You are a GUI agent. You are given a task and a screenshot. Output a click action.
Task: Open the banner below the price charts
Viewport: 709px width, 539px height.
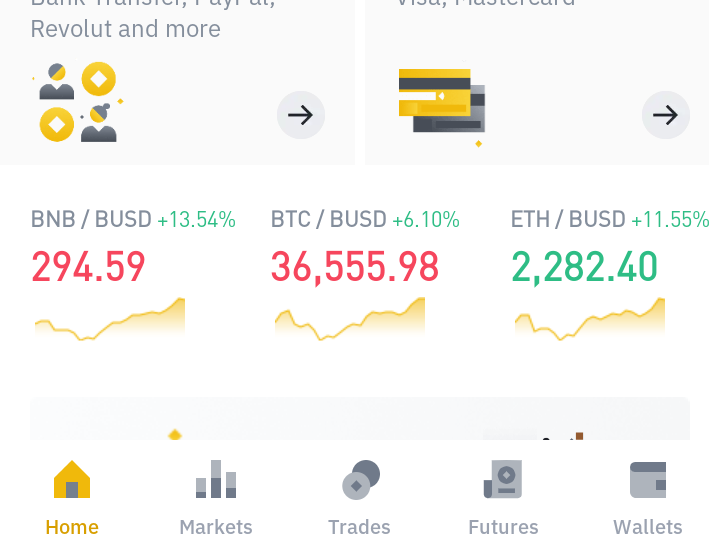coord(360,419)
